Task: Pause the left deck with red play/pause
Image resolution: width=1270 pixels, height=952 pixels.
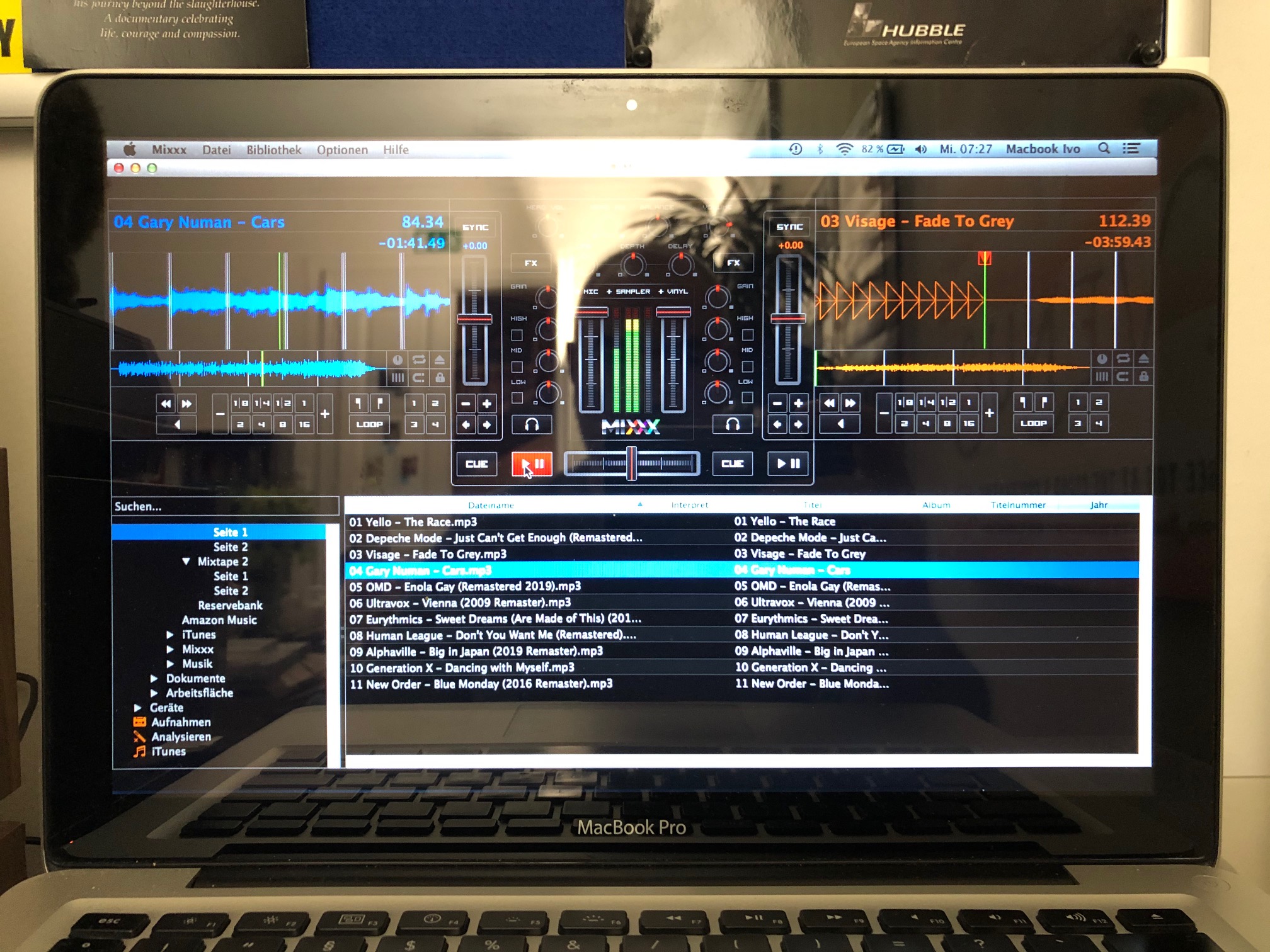Action: 532,464
